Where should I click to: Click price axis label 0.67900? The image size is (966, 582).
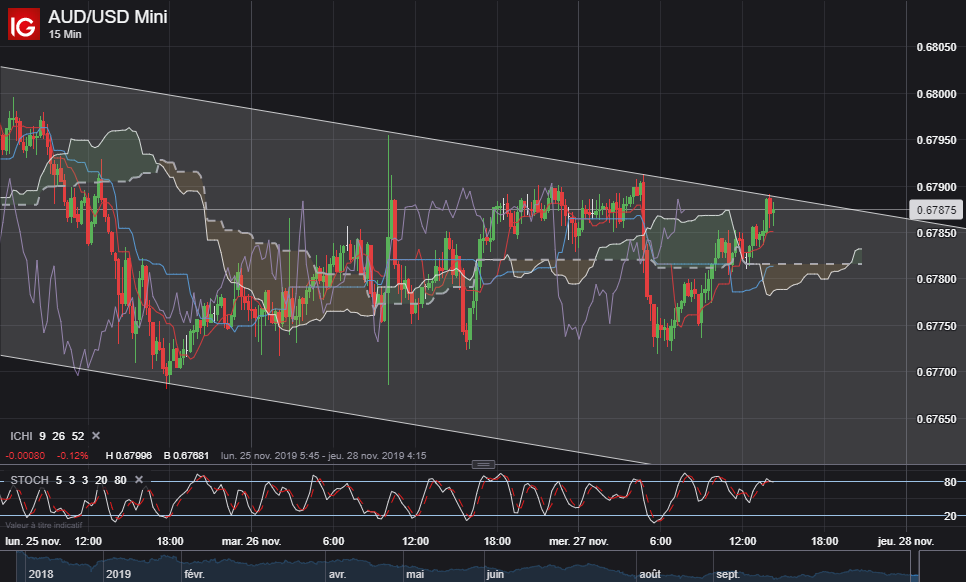point(936,187)
